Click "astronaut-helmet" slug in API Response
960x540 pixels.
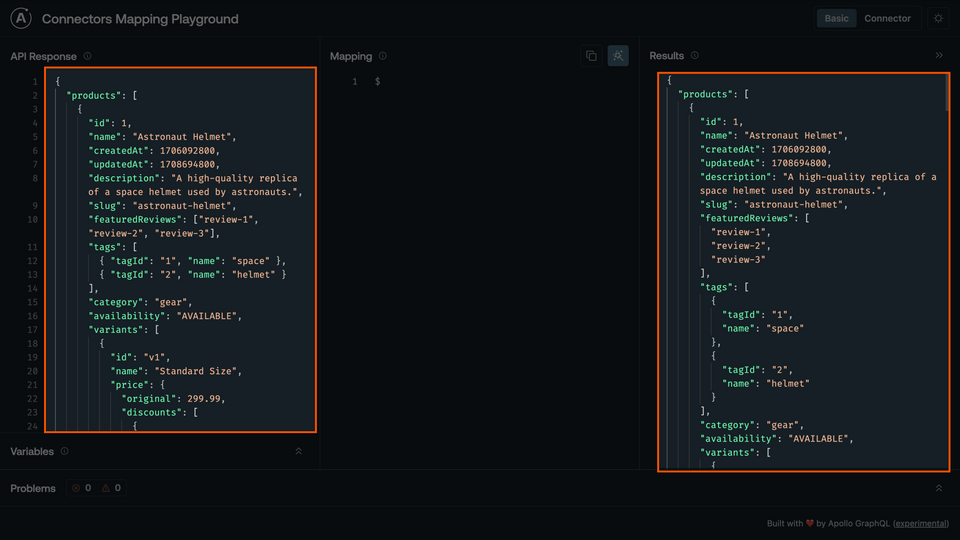tap(184, 206)
